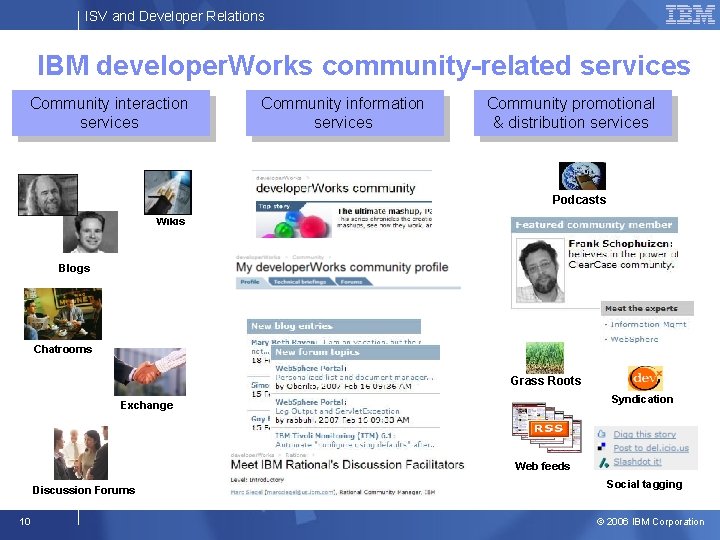Screen dimensions: 720x540
Task: Click the dev Syndication icon
Action: tap(645, 378)
